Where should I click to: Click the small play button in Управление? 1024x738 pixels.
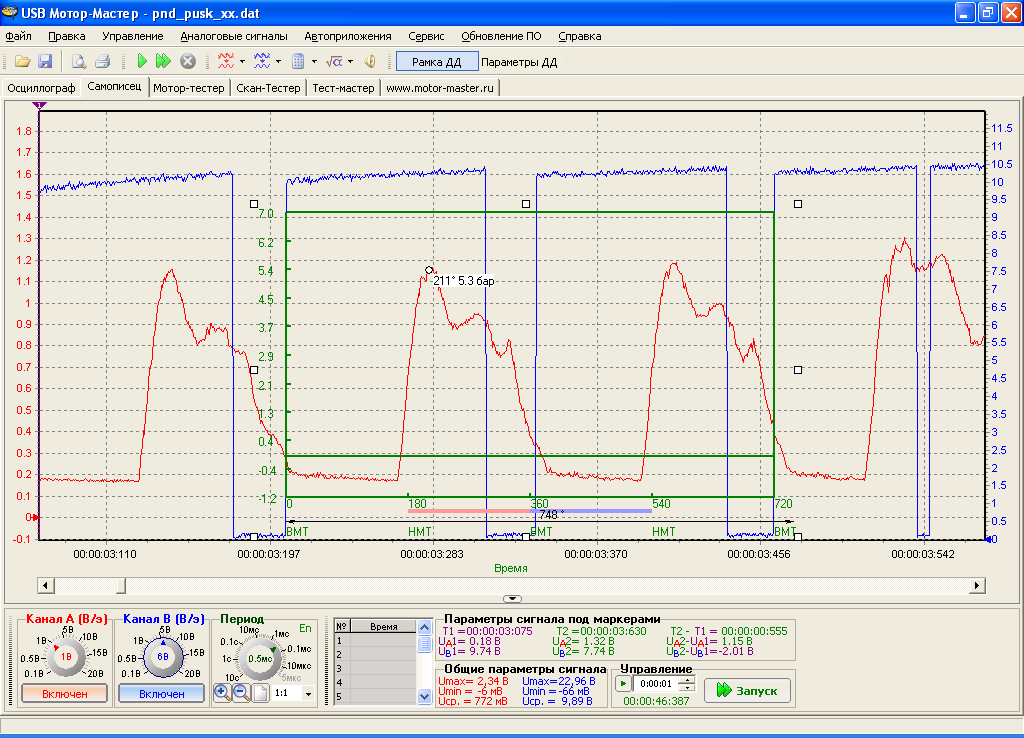point(624,684)
